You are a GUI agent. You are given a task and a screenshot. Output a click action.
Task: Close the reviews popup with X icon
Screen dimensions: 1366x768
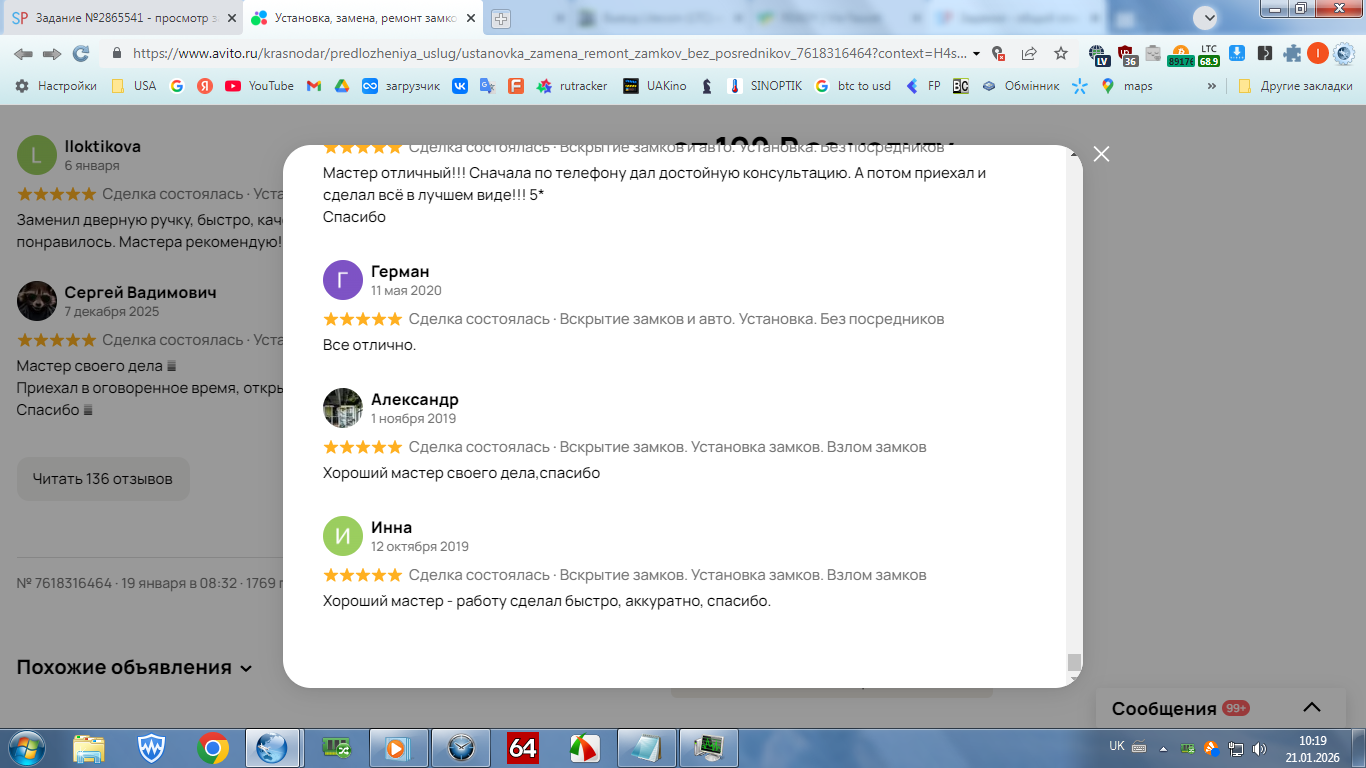point(1101,154)
